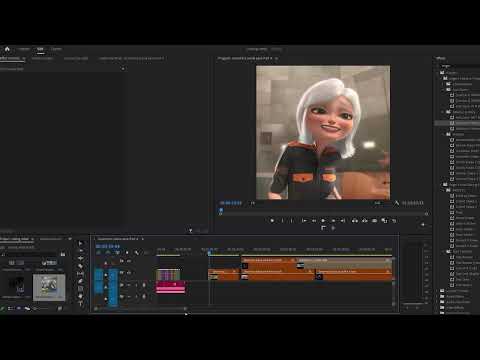Open the Audio Clip Mixer panel tab

click(131, 58)
